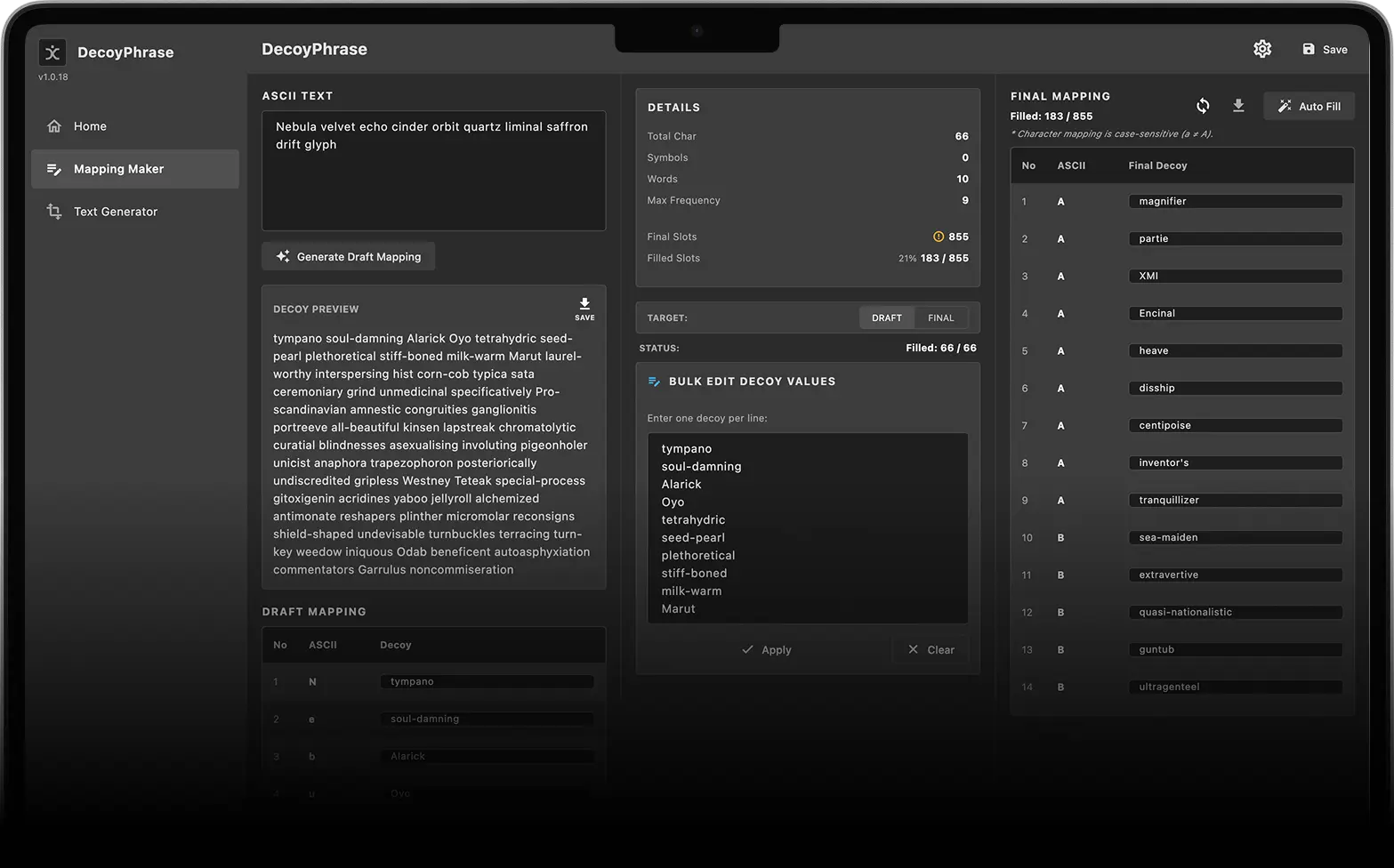Select the Mapping Maker sidebar icon
The height and width of the screenshot is (868, 1394).
(x=52, y=168)
